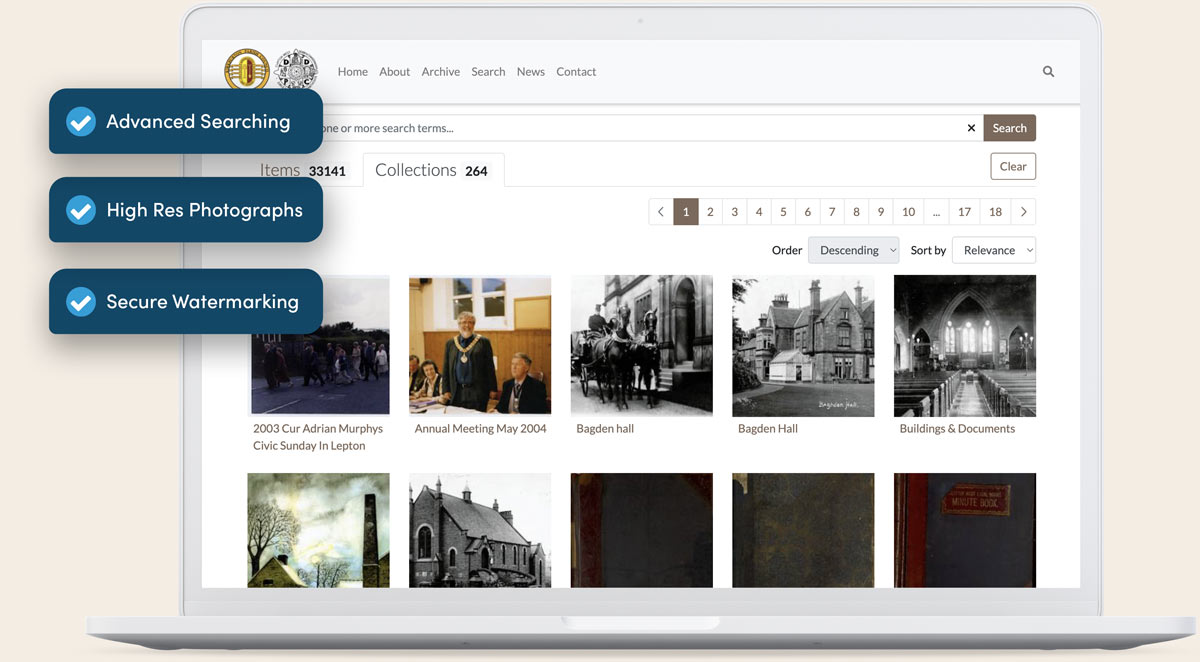Screen dimensions: 1200x662
Task: Open the Order Descending dropdown
Action: pos(853,250)
